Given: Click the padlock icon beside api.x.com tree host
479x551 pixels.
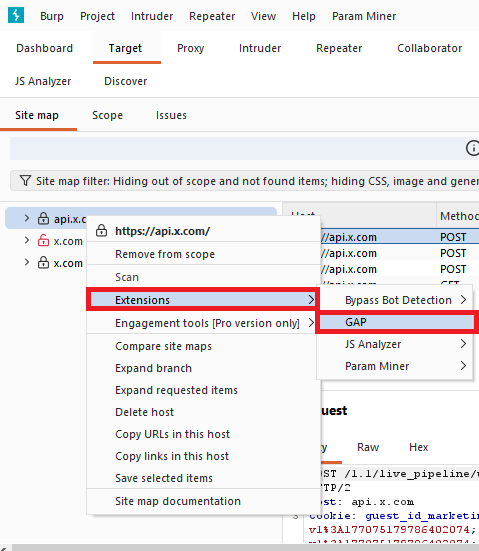Looking at the screenshot, I should click(43, 219).
